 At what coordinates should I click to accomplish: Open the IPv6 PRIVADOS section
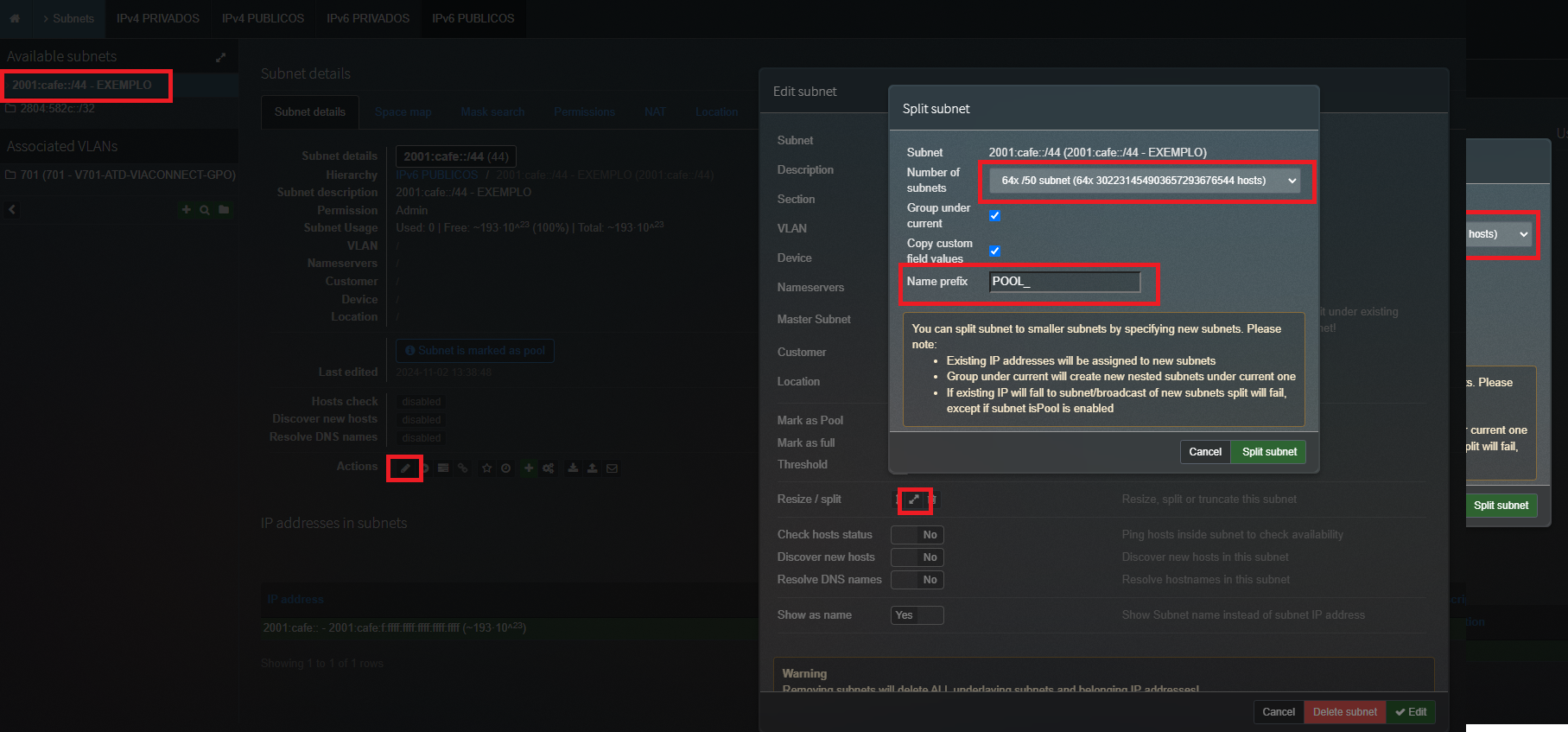coord(368,18)
